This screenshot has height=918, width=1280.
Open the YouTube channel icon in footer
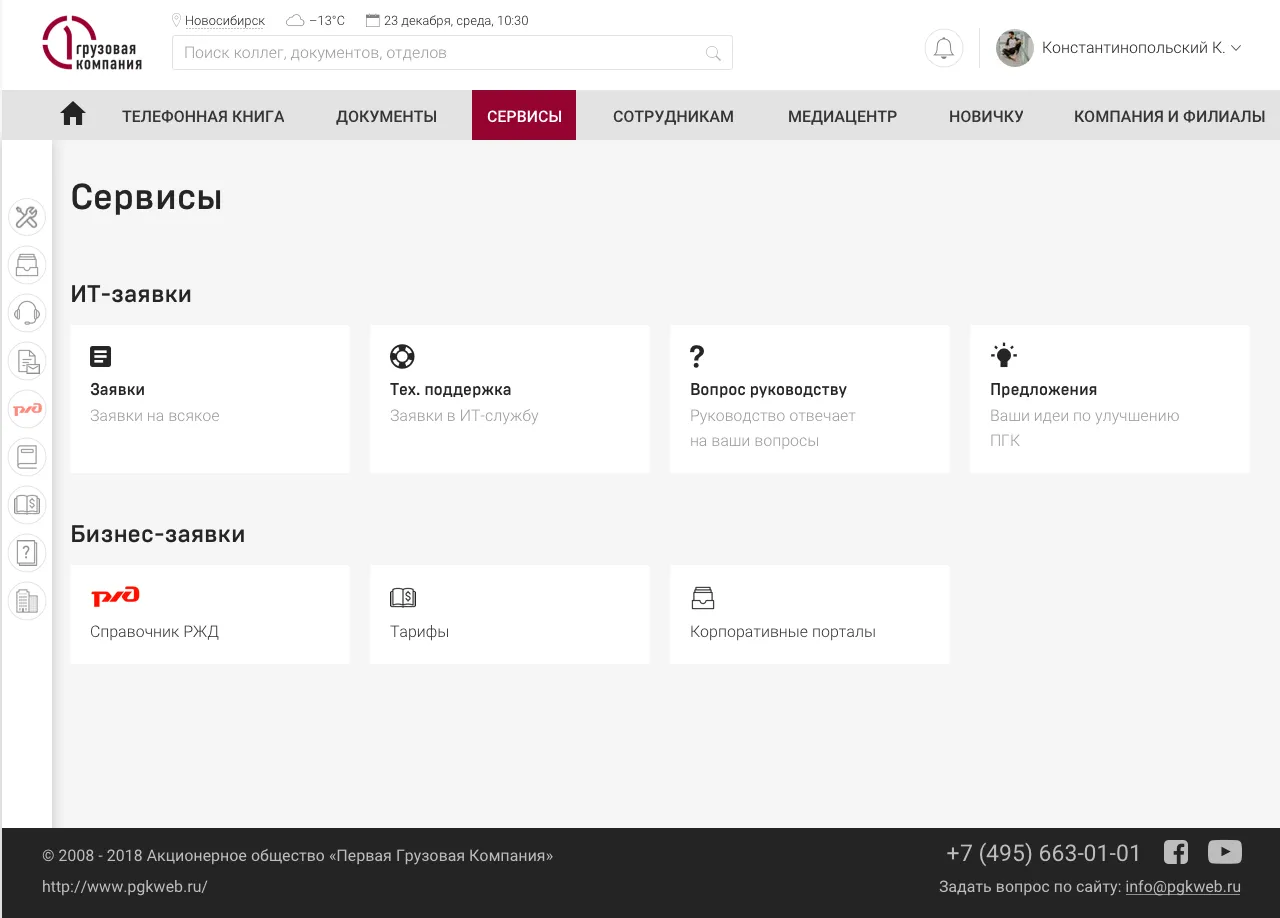(1225, 852)
